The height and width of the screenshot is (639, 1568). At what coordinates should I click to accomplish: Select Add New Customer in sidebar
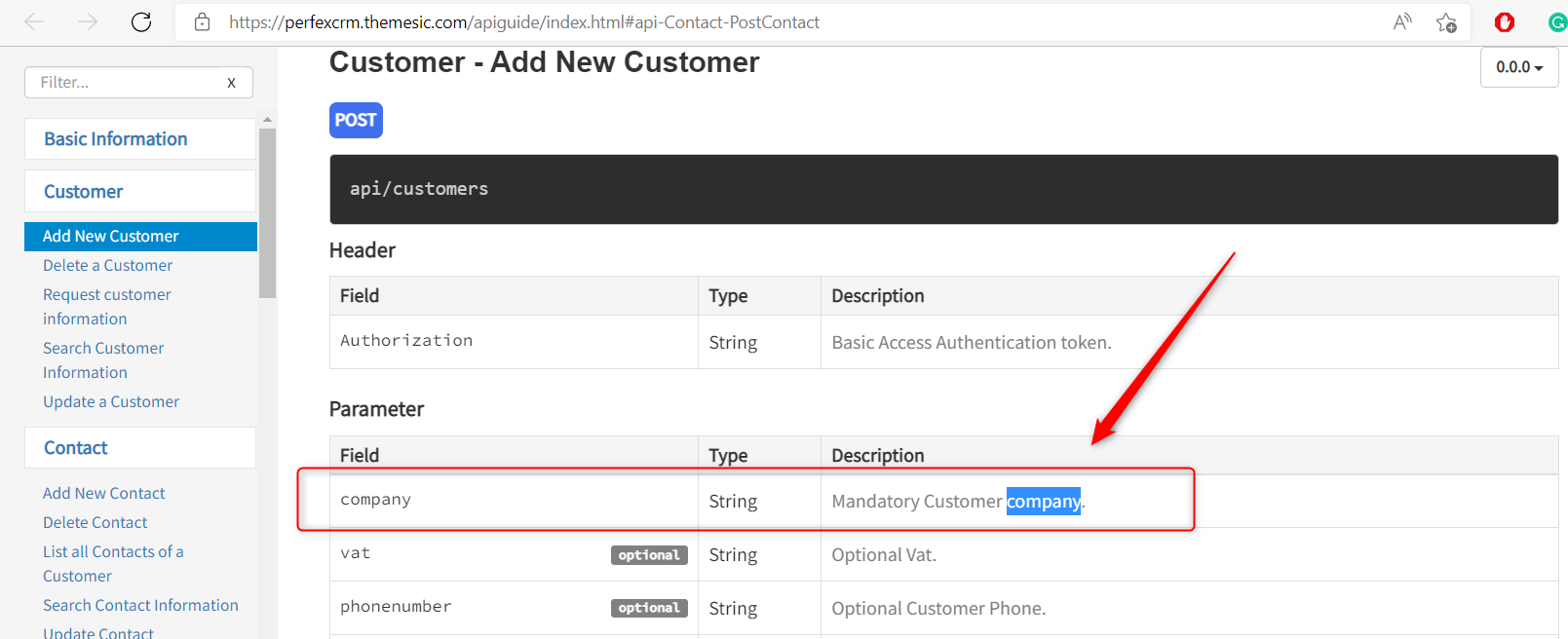point(140,237)
